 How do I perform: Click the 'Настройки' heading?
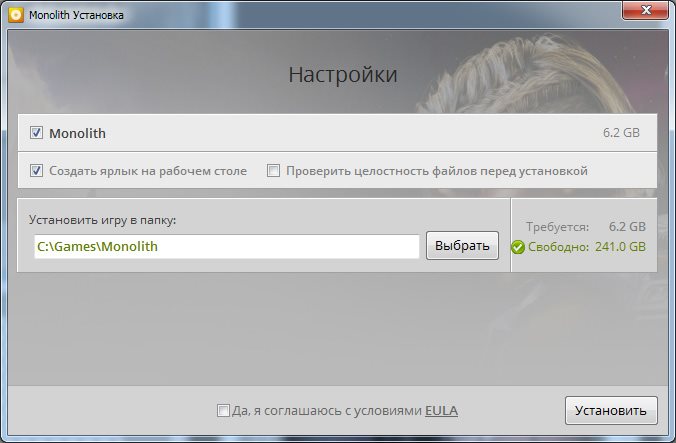[343, 75]
